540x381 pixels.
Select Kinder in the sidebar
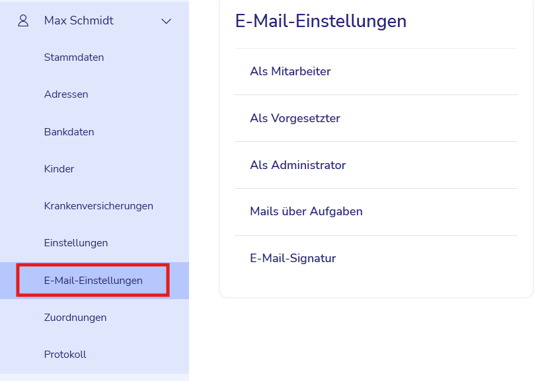(x=59, y=169)
